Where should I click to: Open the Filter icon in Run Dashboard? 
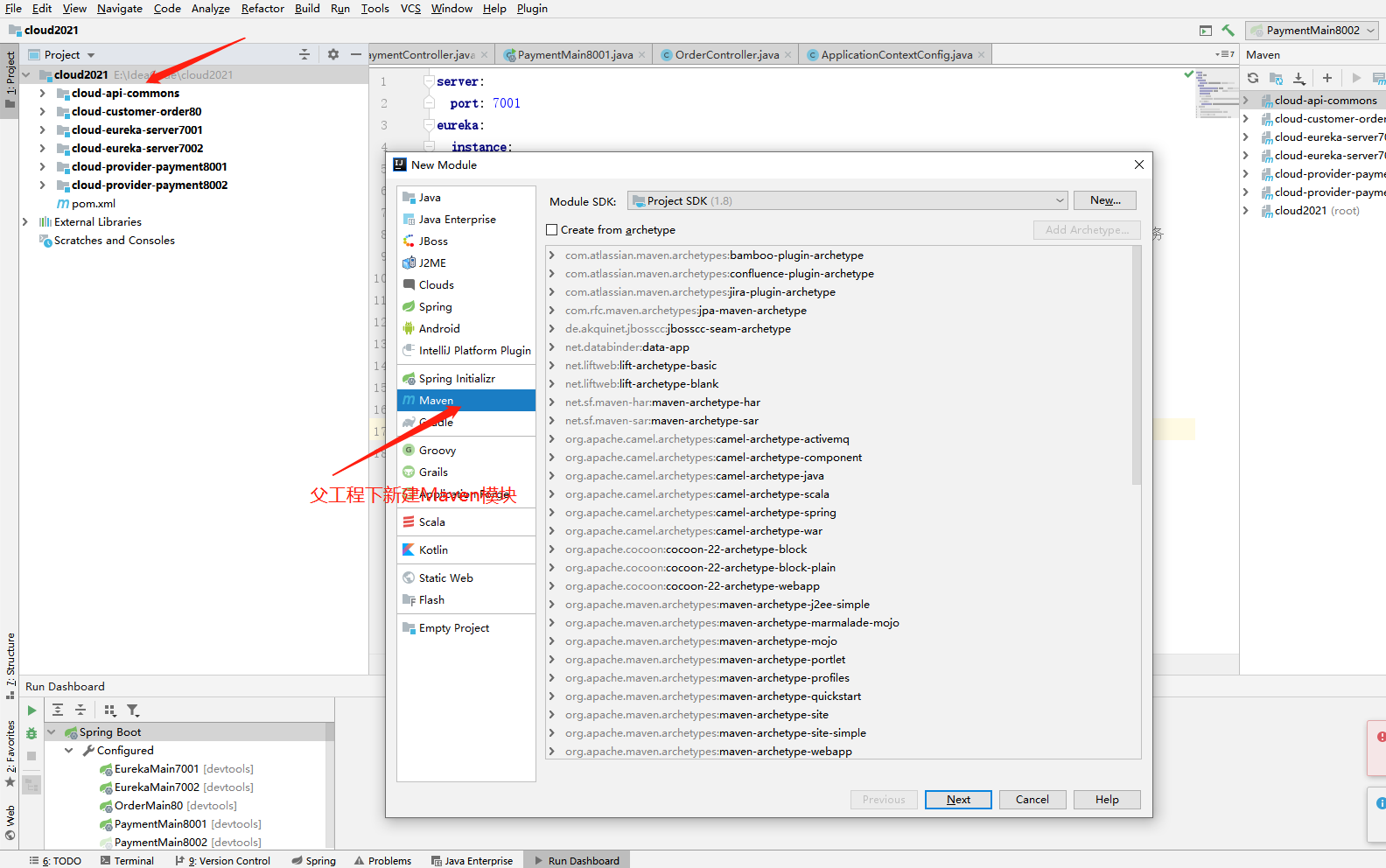pos(133,710)
